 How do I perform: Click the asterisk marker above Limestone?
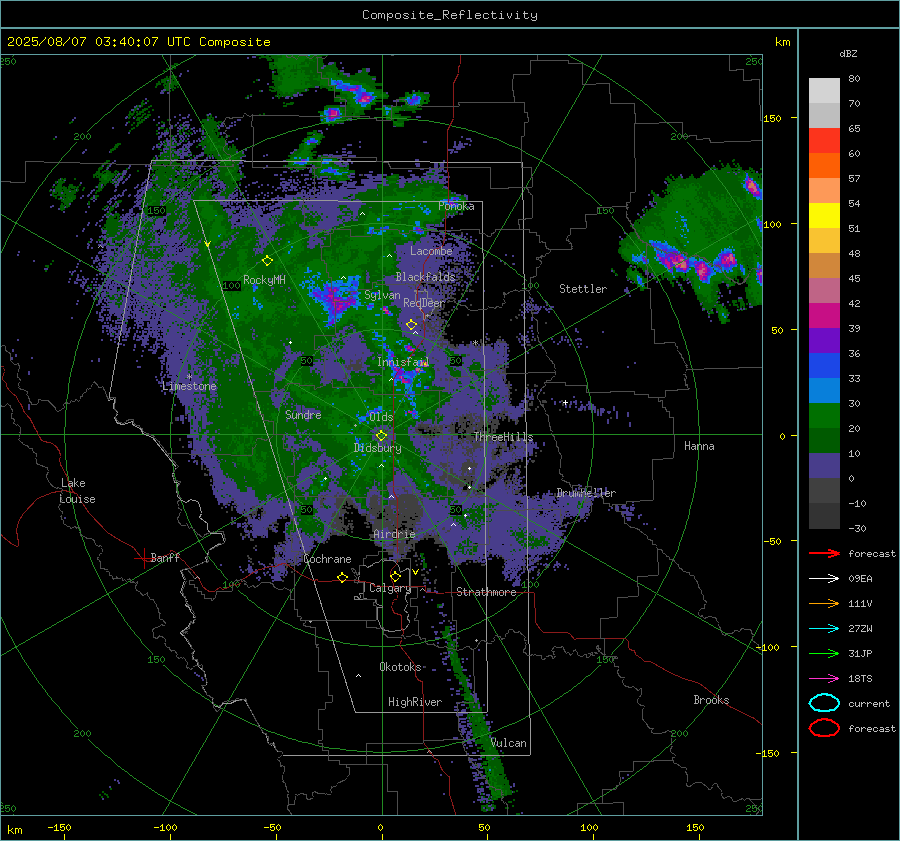click(189, 377)
